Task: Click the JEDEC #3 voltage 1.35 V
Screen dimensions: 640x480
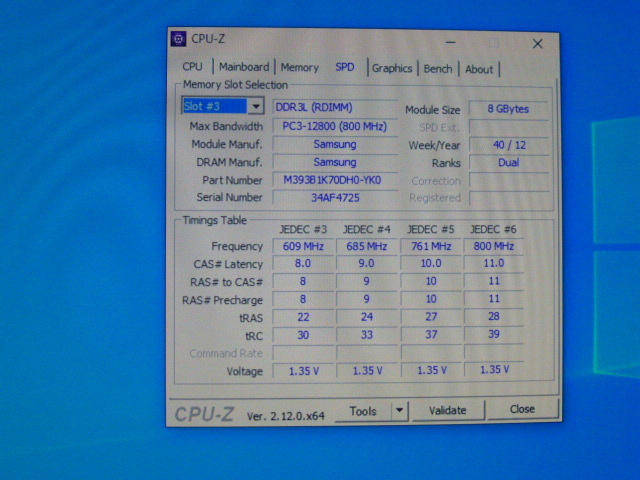Action: tap(303, 371)
